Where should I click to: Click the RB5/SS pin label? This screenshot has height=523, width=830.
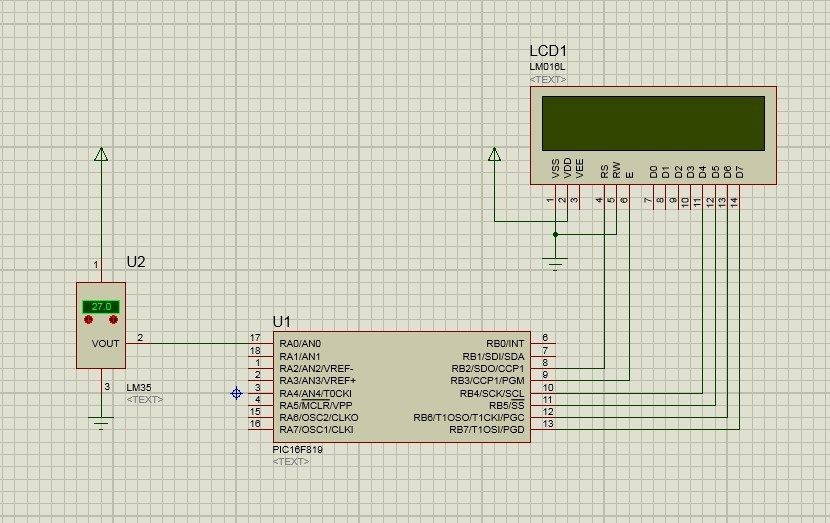pos(506,405)
